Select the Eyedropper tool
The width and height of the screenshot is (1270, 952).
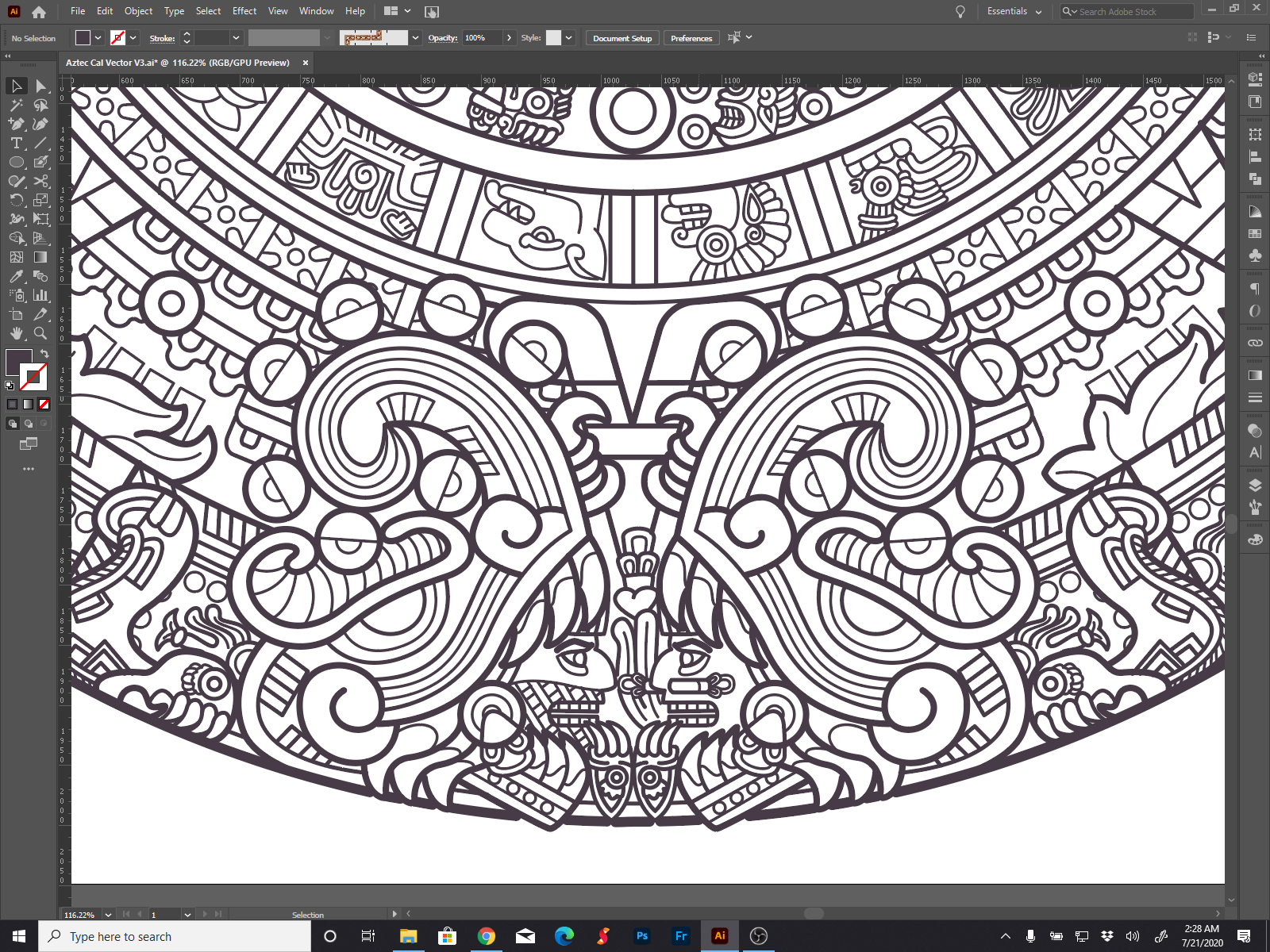click(17, 276)
